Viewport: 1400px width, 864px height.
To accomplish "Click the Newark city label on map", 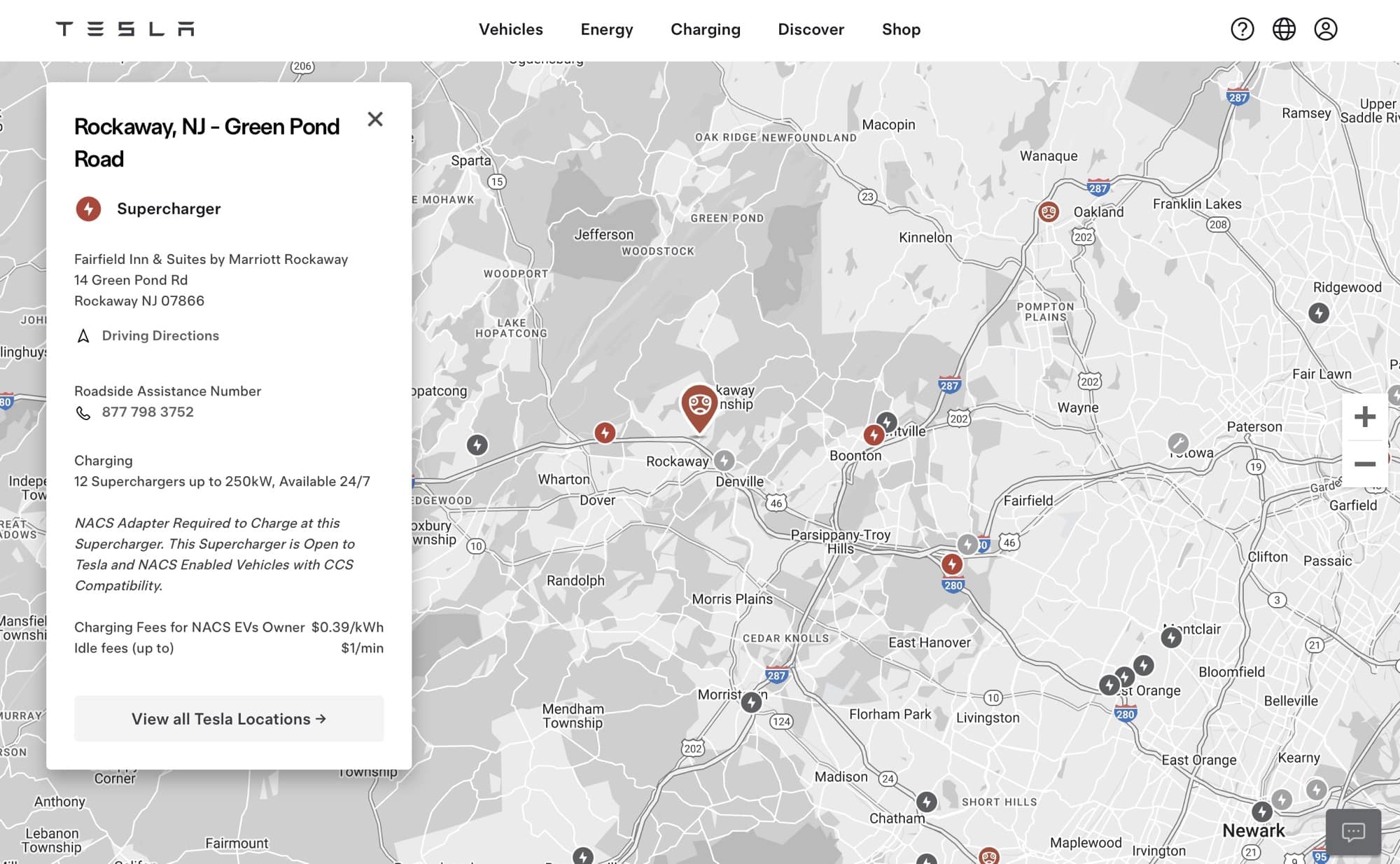I will point(1253,831).
